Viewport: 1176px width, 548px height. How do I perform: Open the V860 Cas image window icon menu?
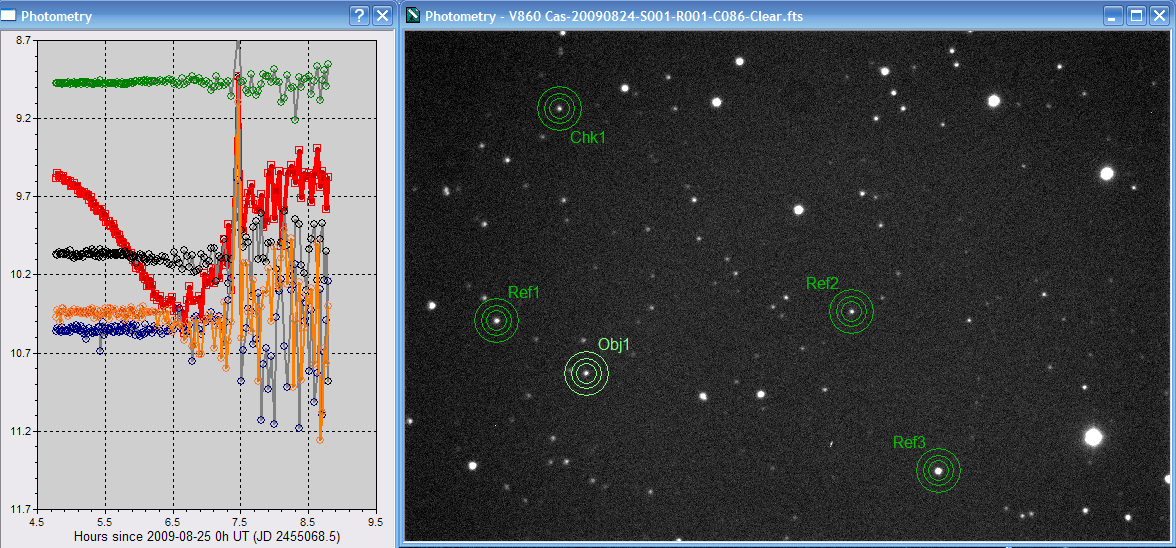412,16
